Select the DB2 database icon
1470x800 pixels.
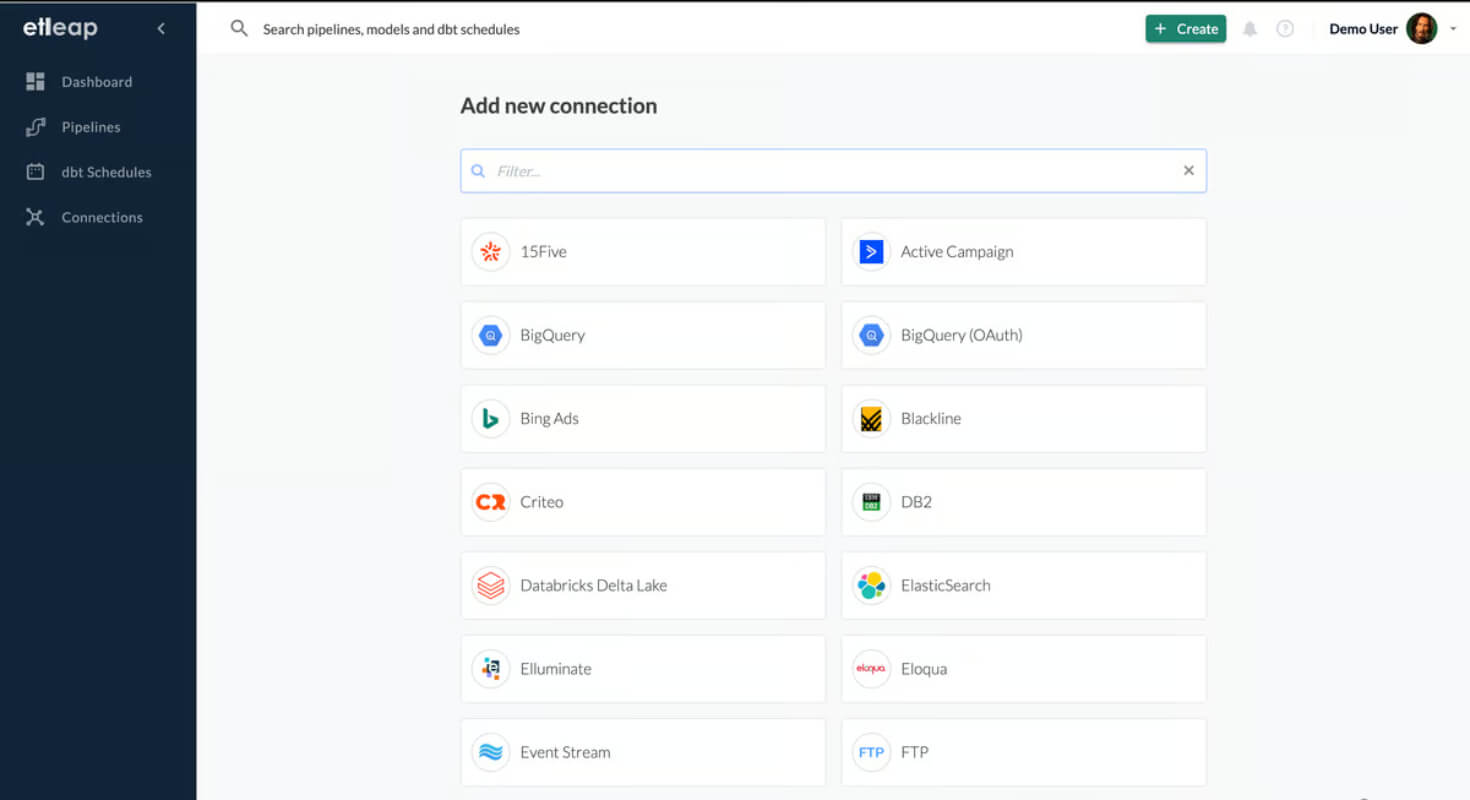871,502
